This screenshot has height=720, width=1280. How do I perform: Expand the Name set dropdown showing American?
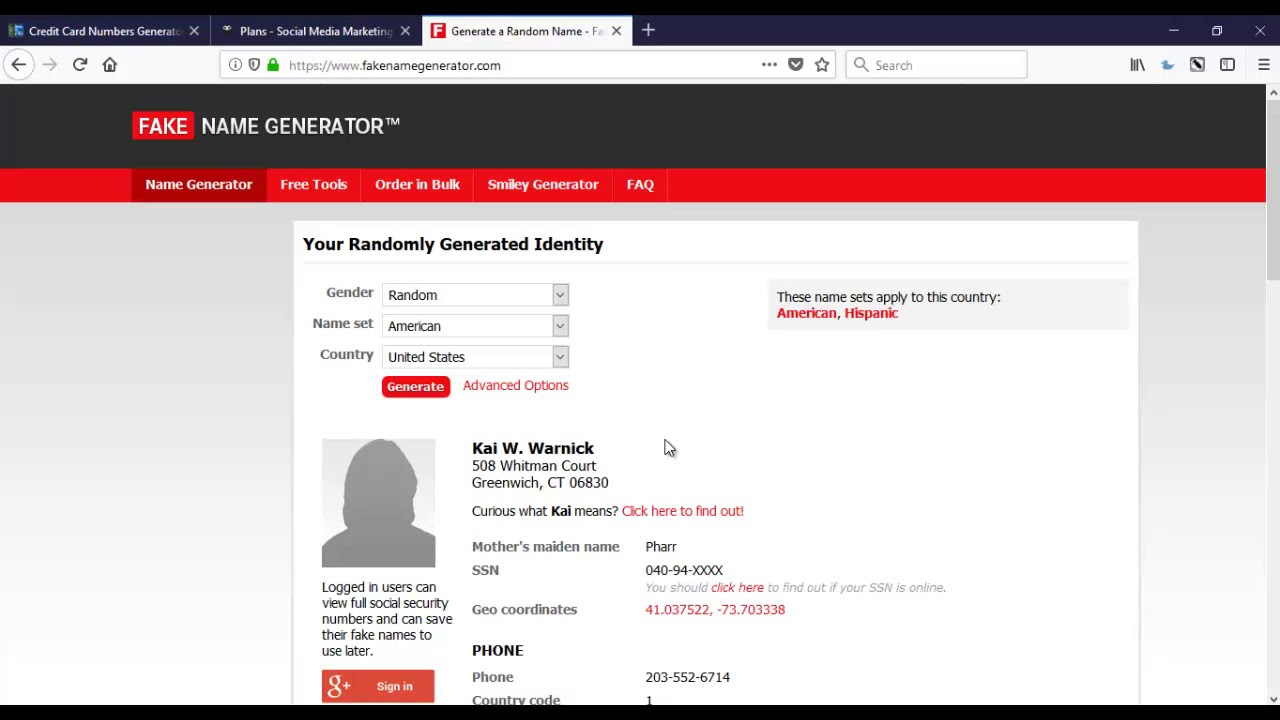click(x=476, y=326)
